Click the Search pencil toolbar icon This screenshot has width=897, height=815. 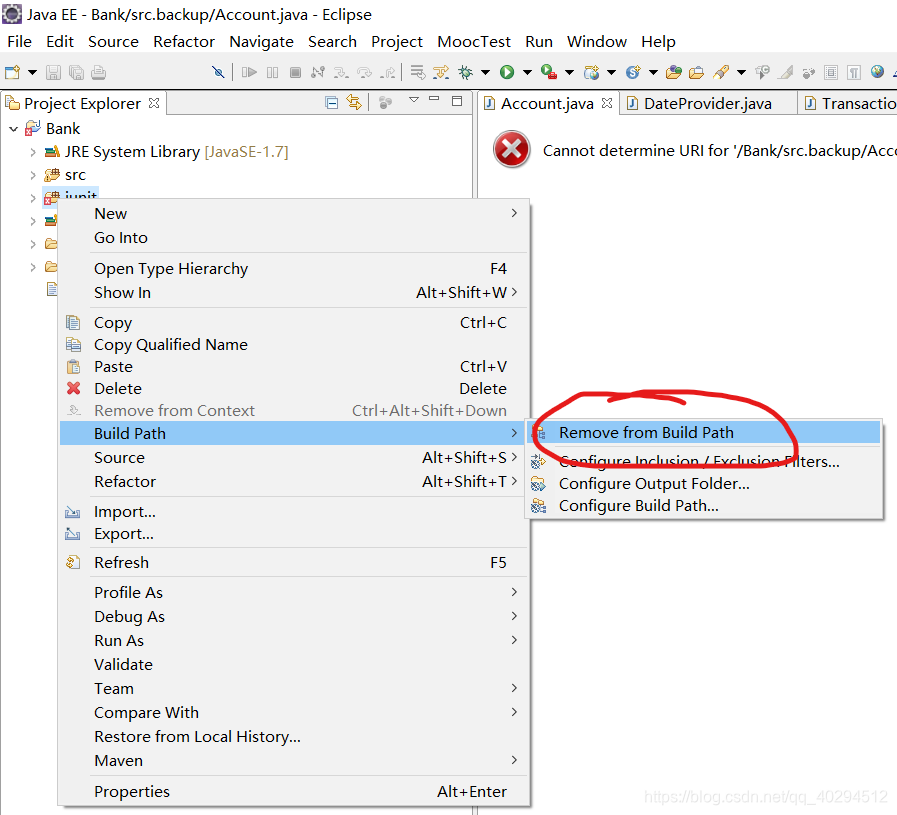click(x=721, y=72)
